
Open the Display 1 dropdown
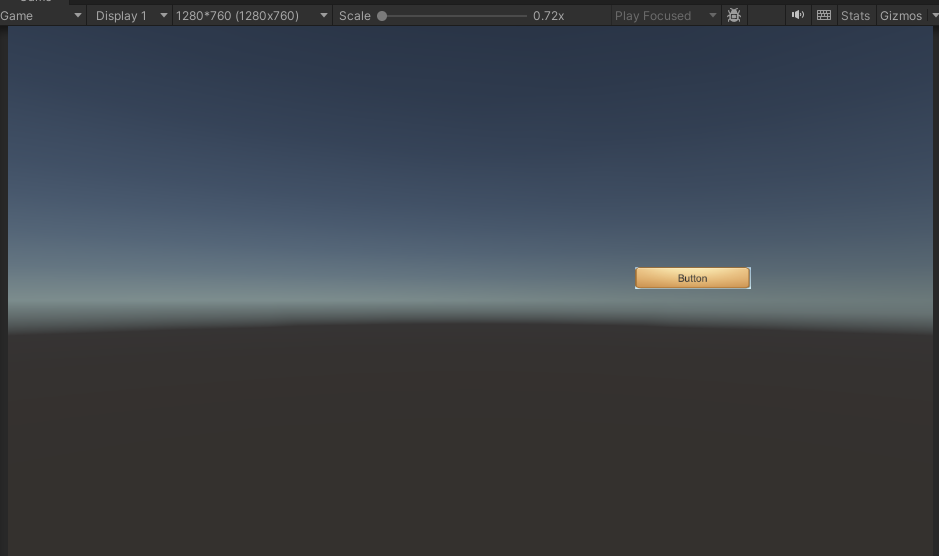(x=129, y=15)
